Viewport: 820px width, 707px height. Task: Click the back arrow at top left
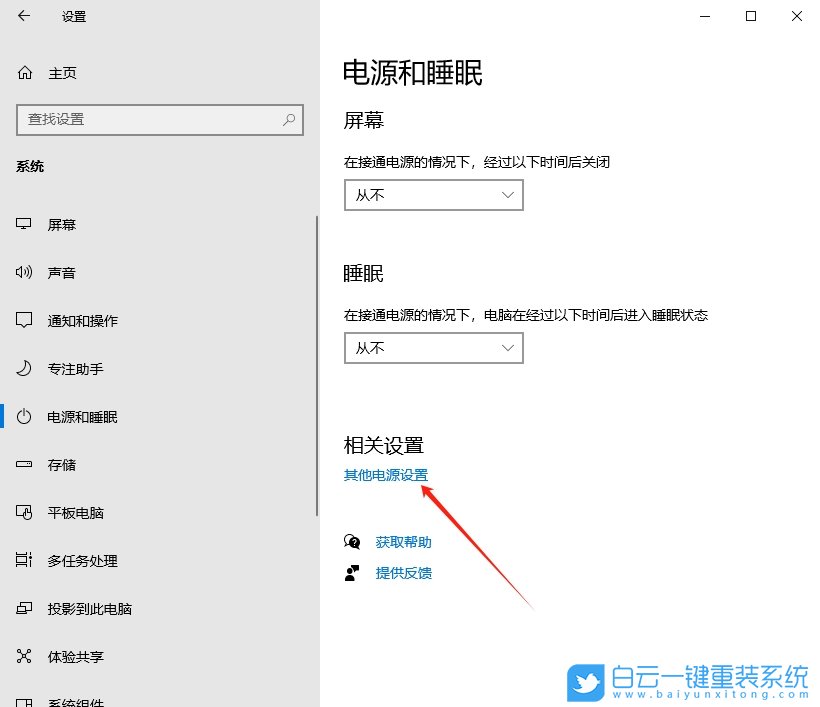pyautogui.click(x=22, y=16)
